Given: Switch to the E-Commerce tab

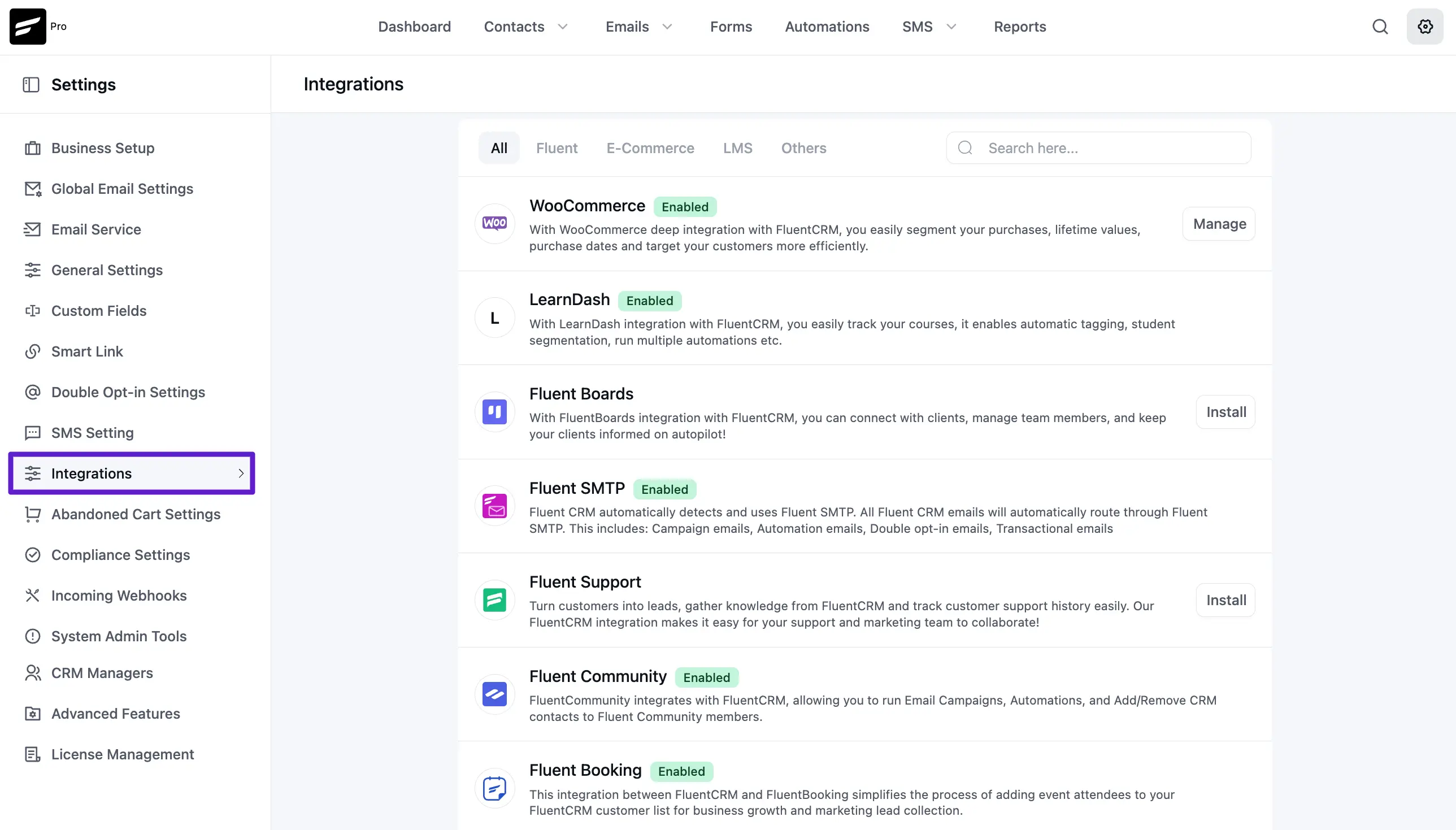Looking at the screenshot, I should (x=650, y=148).
